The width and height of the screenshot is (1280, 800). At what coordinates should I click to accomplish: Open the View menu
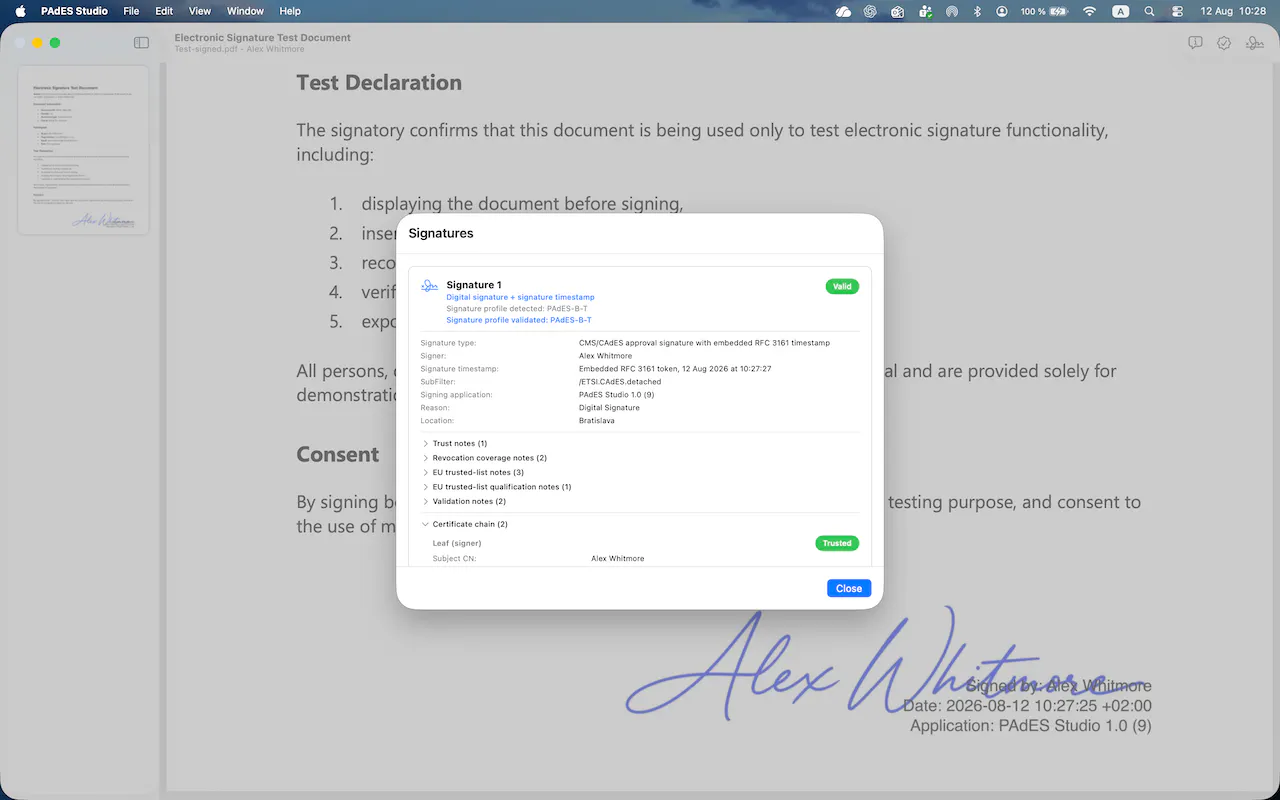[200, 11]
